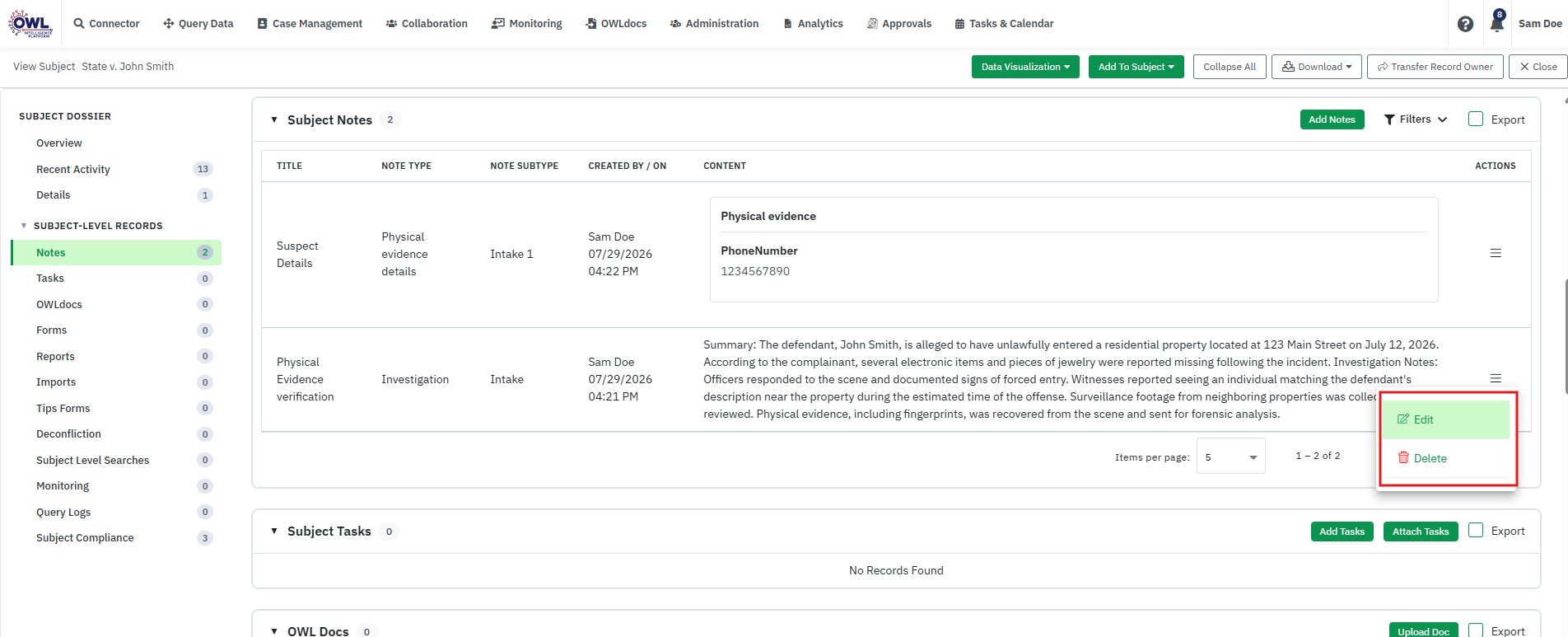
Task: Open the notifications bell icon
Action: [1496, 23]
